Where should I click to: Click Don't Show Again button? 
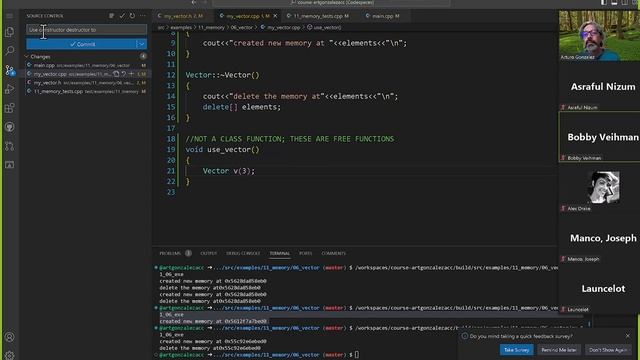click(x=608, y=350)
